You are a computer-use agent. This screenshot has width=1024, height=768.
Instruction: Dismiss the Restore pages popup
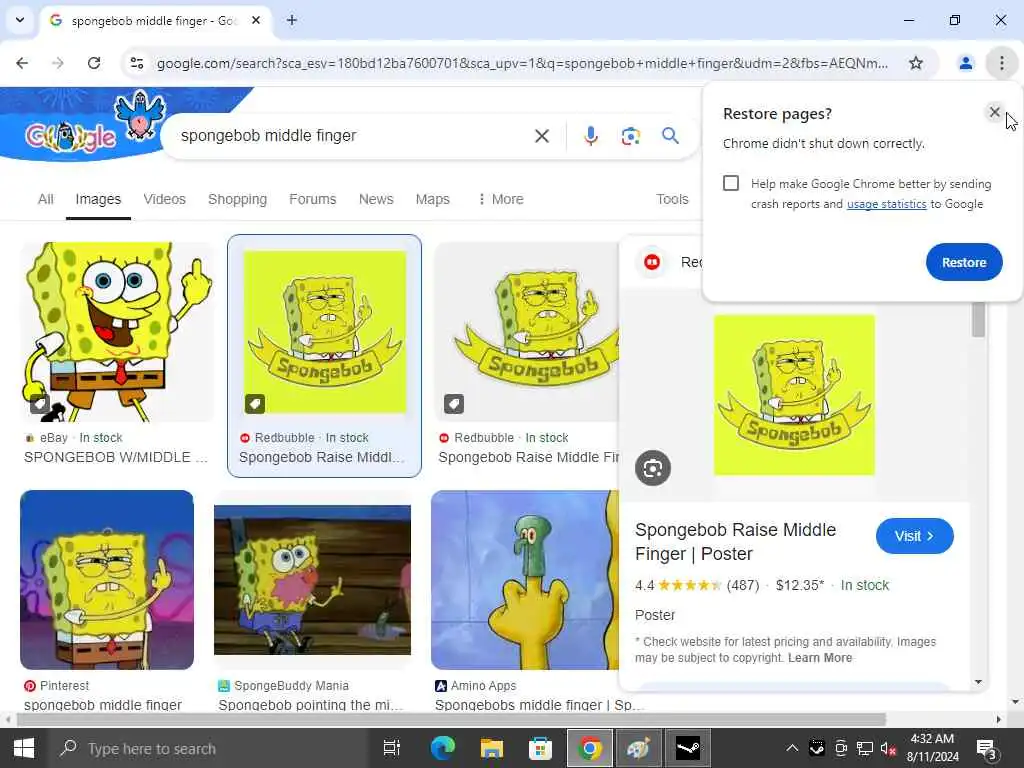[994, 112]
